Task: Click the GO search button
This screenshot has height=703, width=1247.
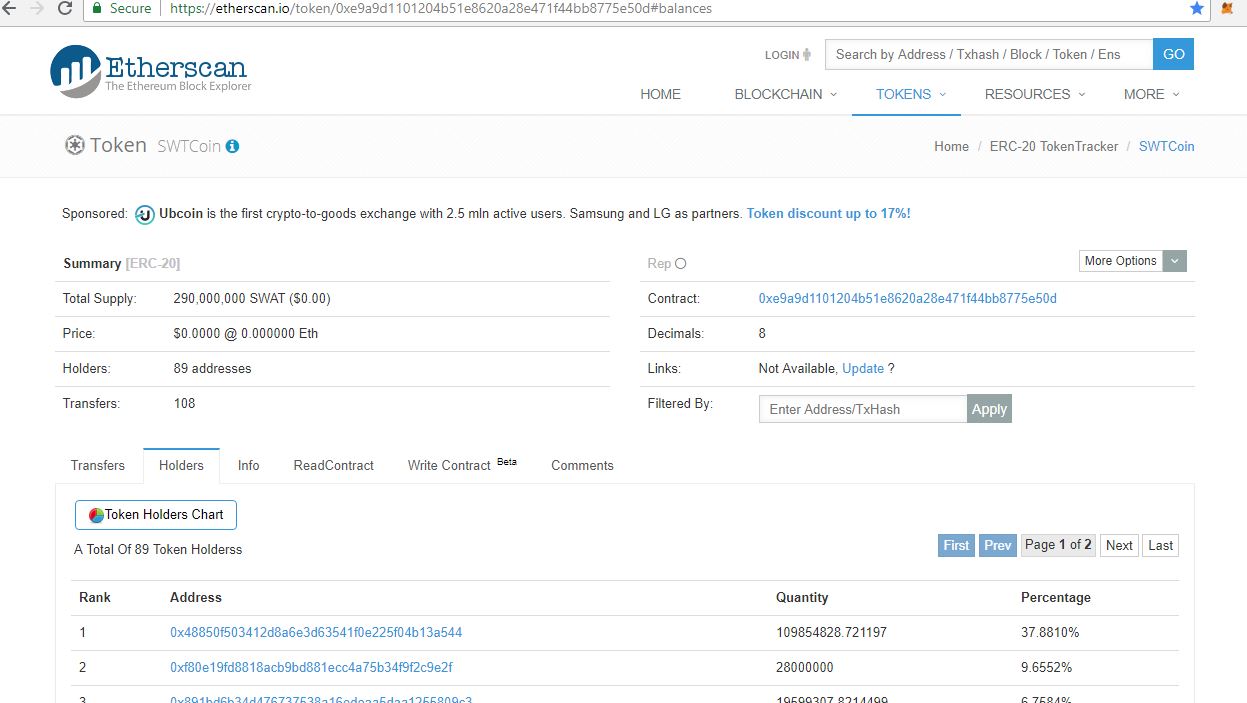Action: [x=1174, y=54]
